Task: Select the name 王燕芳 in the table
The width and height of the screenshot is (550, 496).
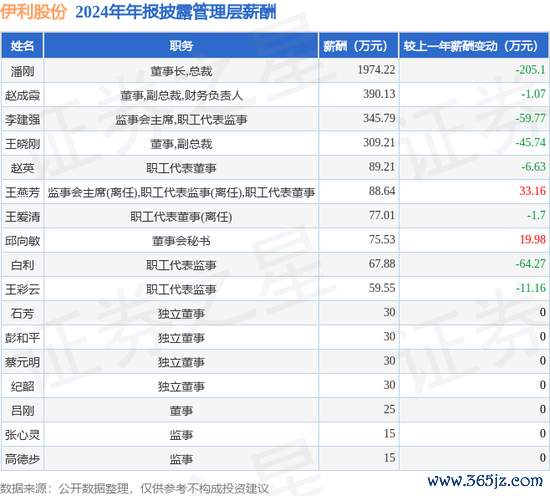Action: pos(22,192)
